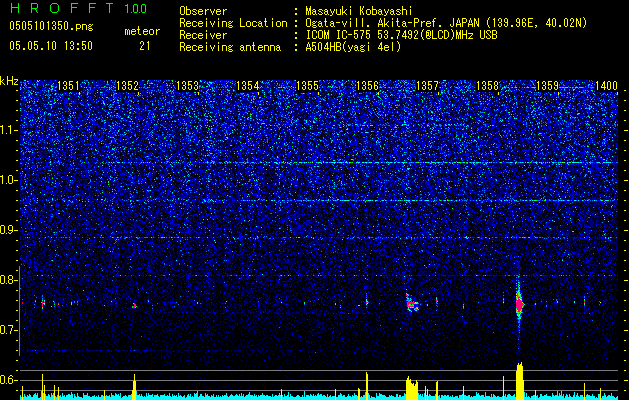Click the 1359 time marker
629x400 pixels.
[x=548, y=85]
